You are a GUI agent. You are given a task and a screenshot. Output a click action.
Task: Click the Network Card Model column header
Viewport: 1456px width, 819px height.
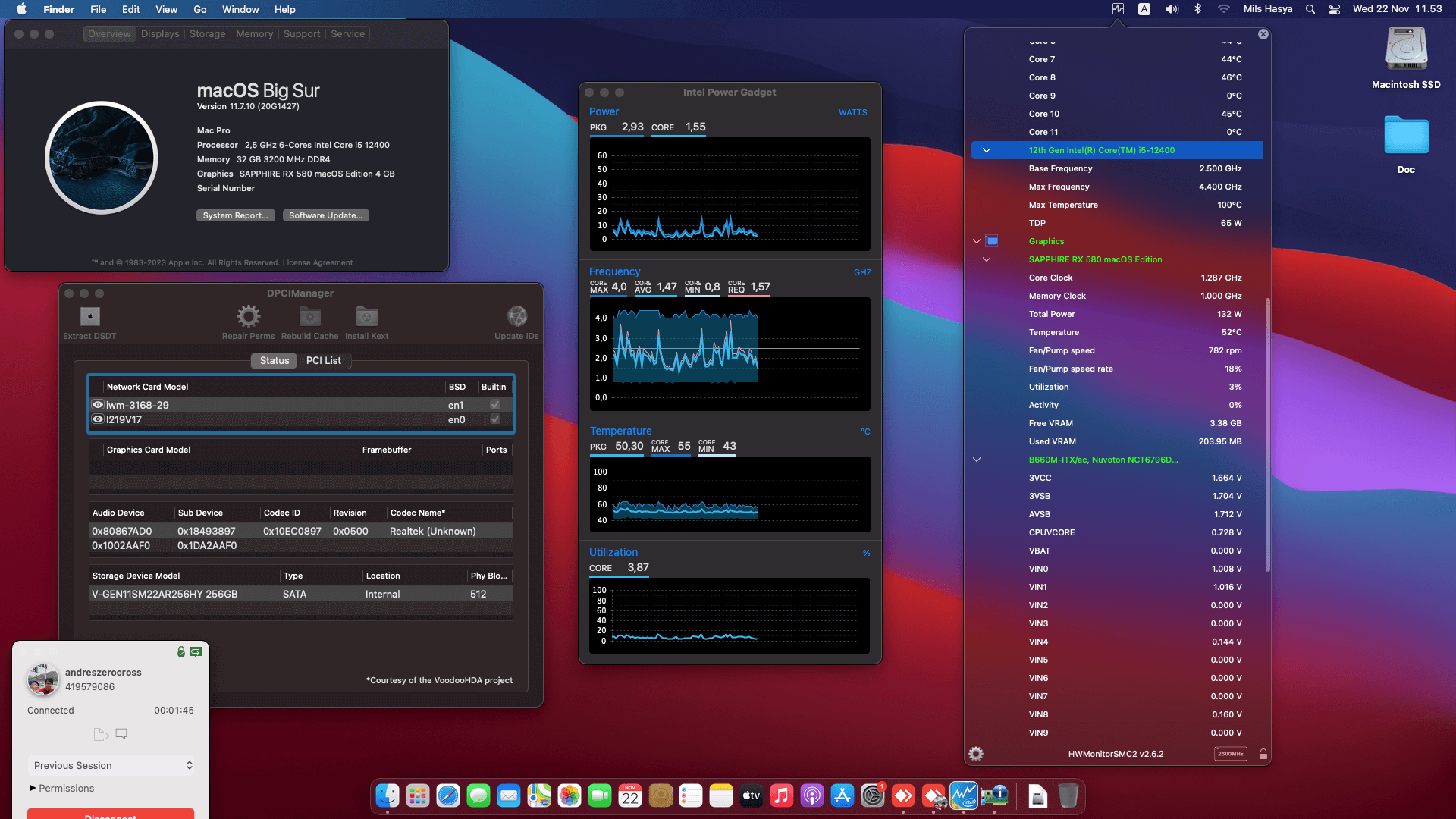click(x=147, y=387)
